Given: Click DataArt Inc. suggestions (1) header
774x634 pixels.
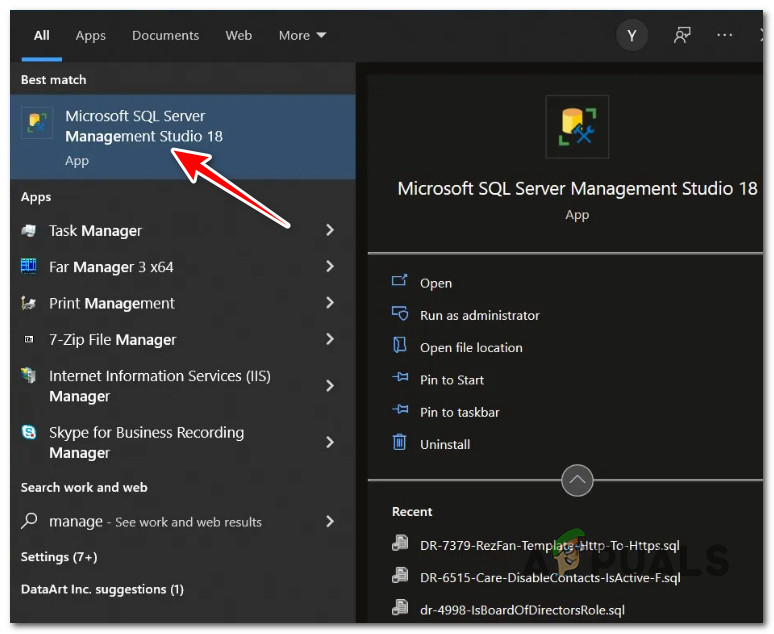Looking at the screenshot, I should pyautogui.click(x=102, y=590).
